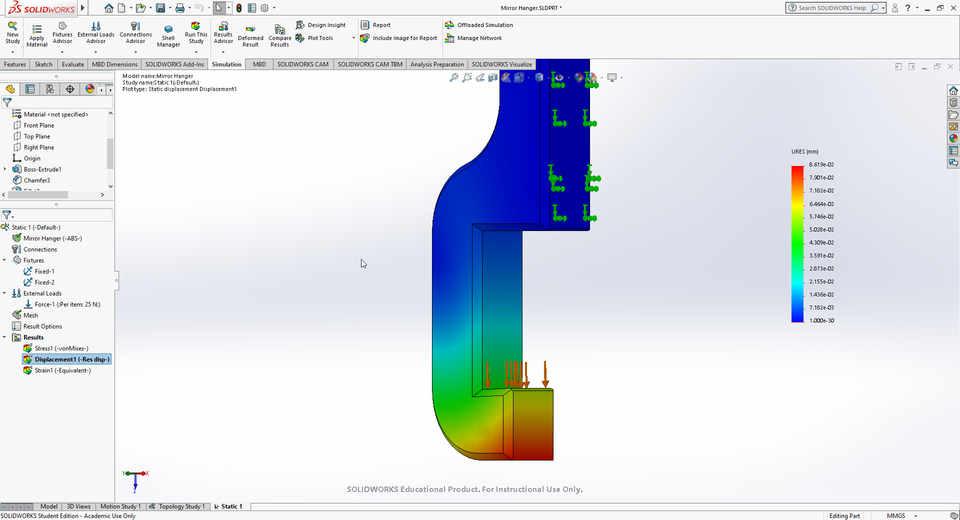Click the Rebuild traffic light icon

239,8
